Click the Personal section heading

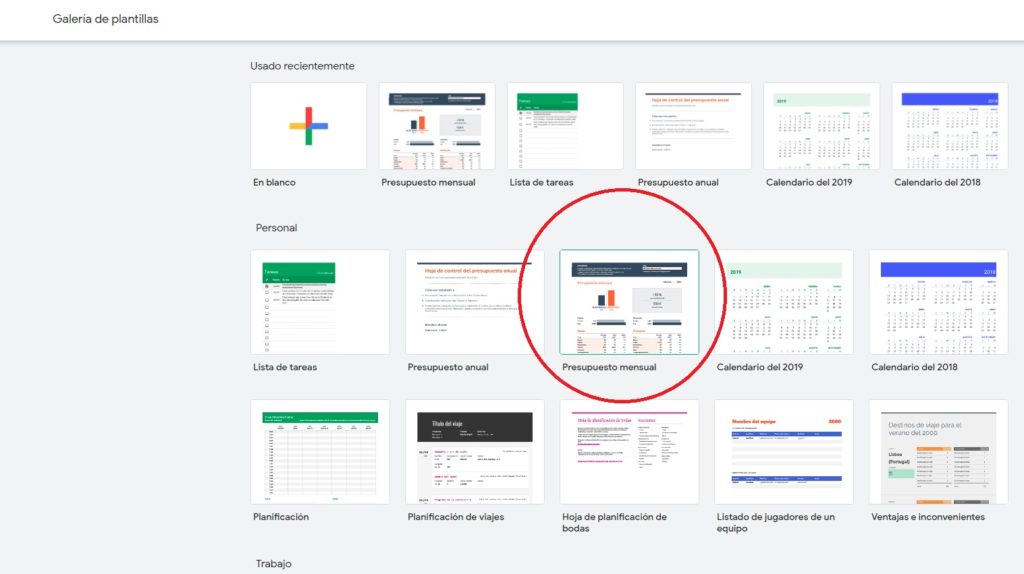276,228
